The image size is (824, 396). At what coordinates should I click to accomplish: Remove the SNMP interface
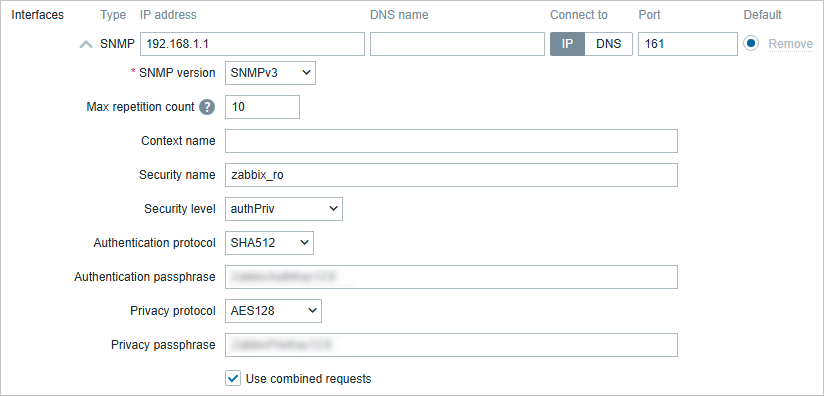tap(790, 44)
